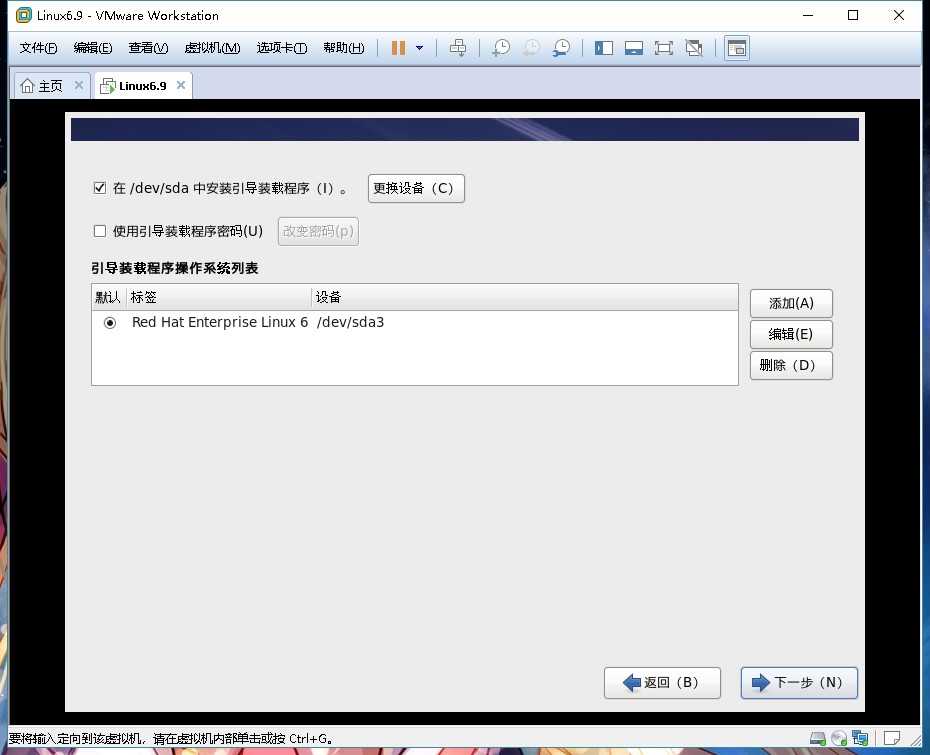The image size is (930, 755).
Task: Click the VMware Workstation title bar icon
Action: [x=24, y=15]
